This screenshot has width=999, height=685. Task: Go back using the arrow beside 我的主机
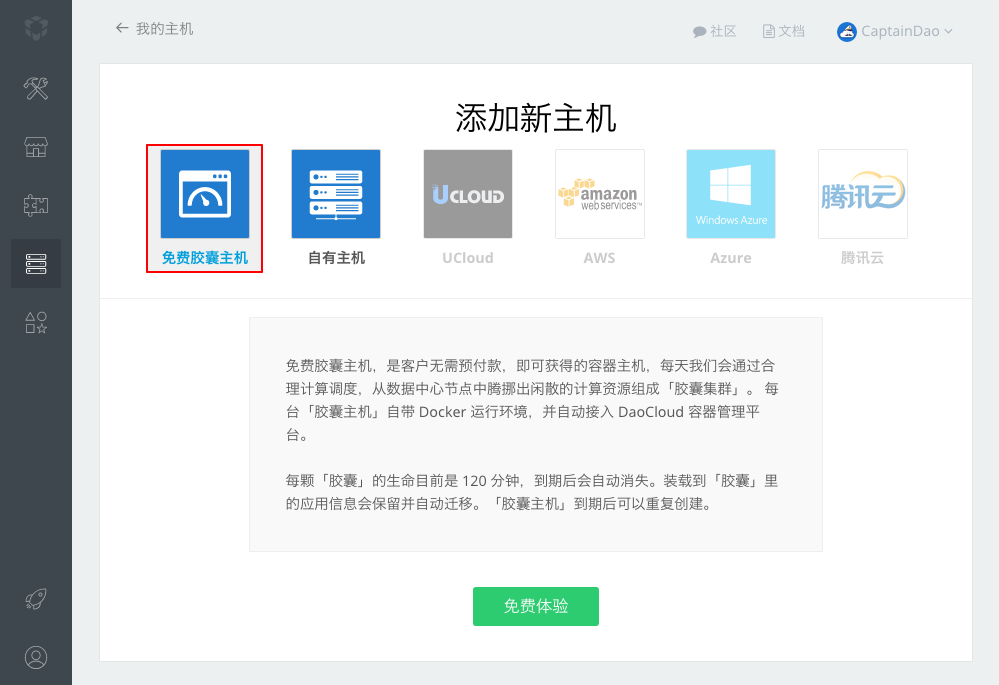point(122,28)
